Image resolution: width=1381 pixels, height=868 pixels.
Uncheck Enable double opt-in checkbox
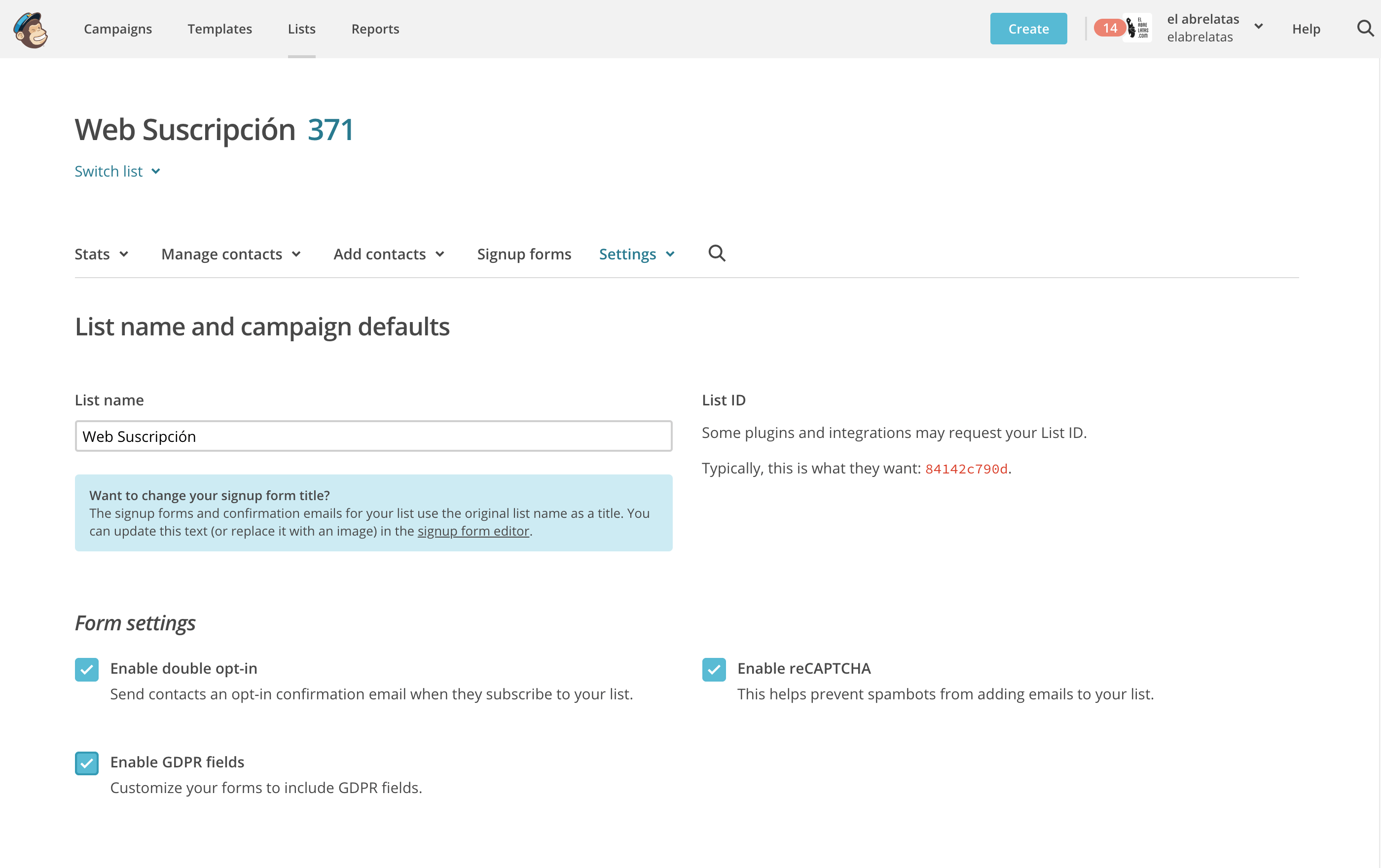[87, 669]
